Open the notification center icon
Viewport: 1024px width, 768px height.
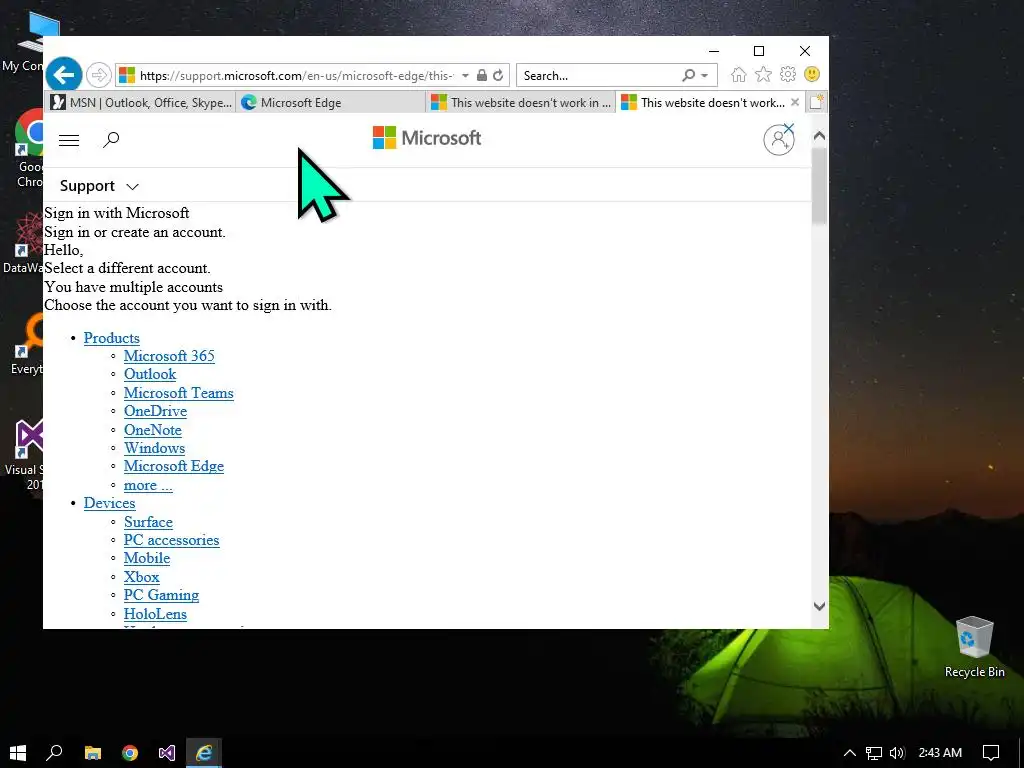(991, 753)
